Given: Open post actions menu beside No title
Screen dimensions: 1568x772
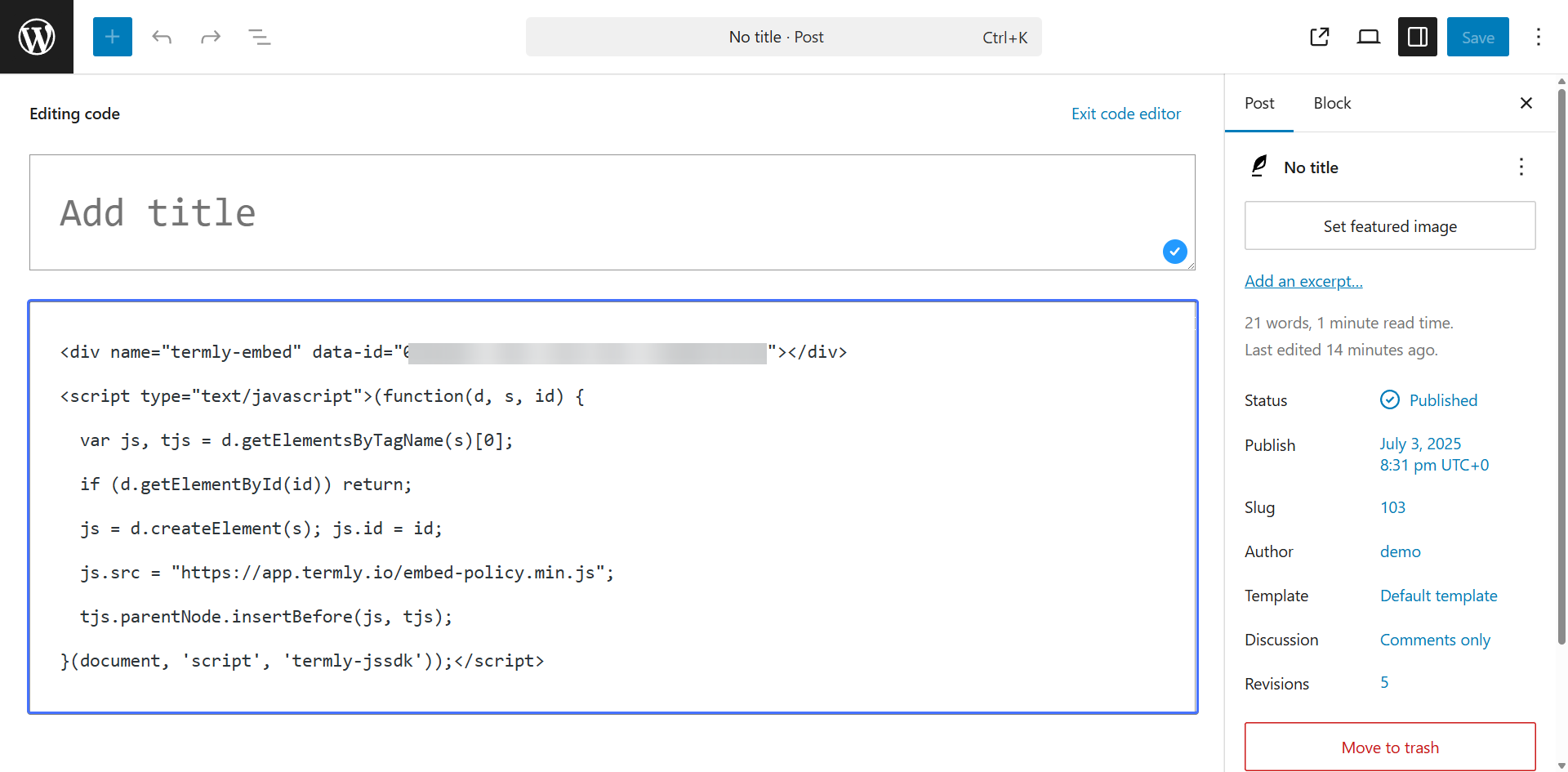Looking at the screenshot, I should 1521,167.
